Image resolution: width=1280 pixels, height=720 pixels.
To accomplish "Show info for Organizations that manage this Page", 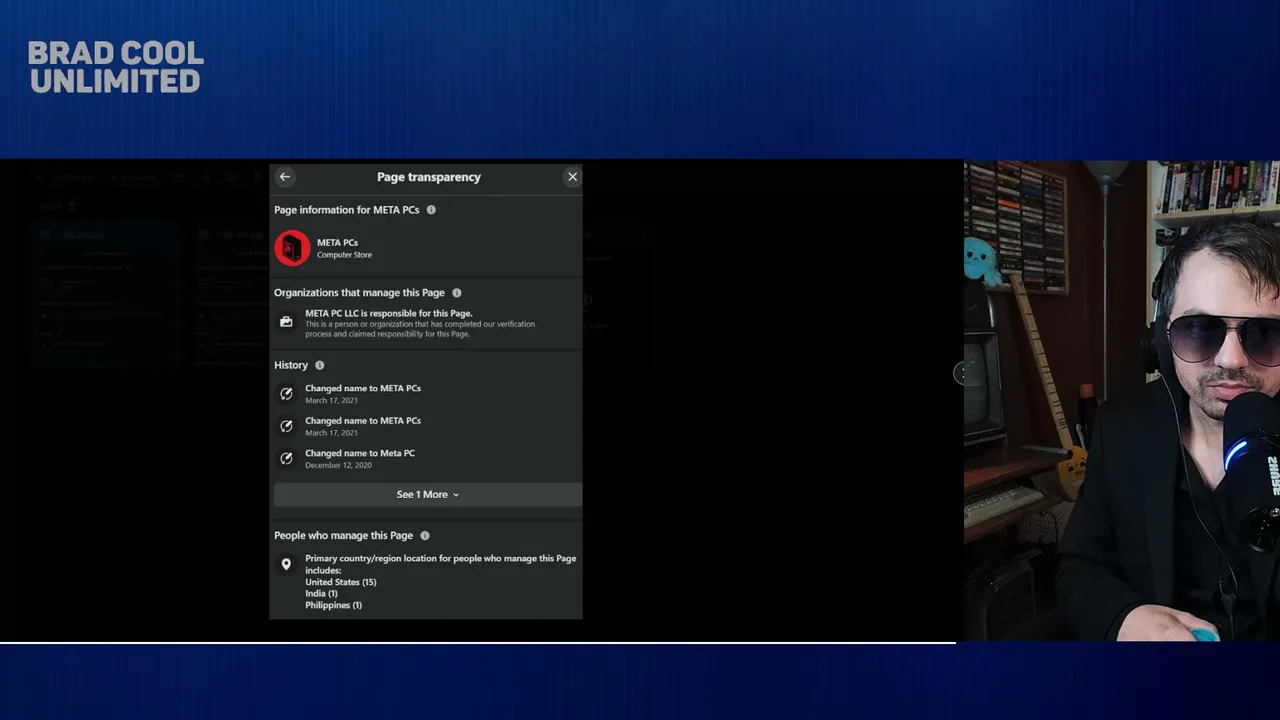I will point(457,293).
